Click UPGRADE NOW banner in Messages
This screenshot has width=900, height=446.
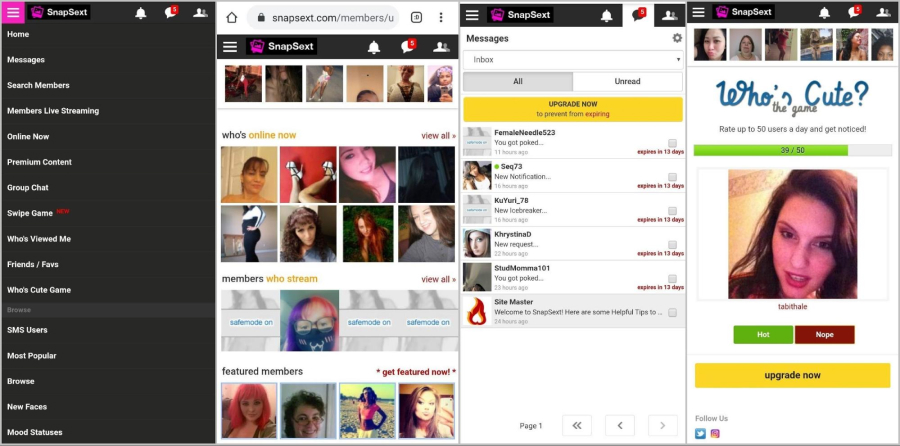(x=573, y=109)
